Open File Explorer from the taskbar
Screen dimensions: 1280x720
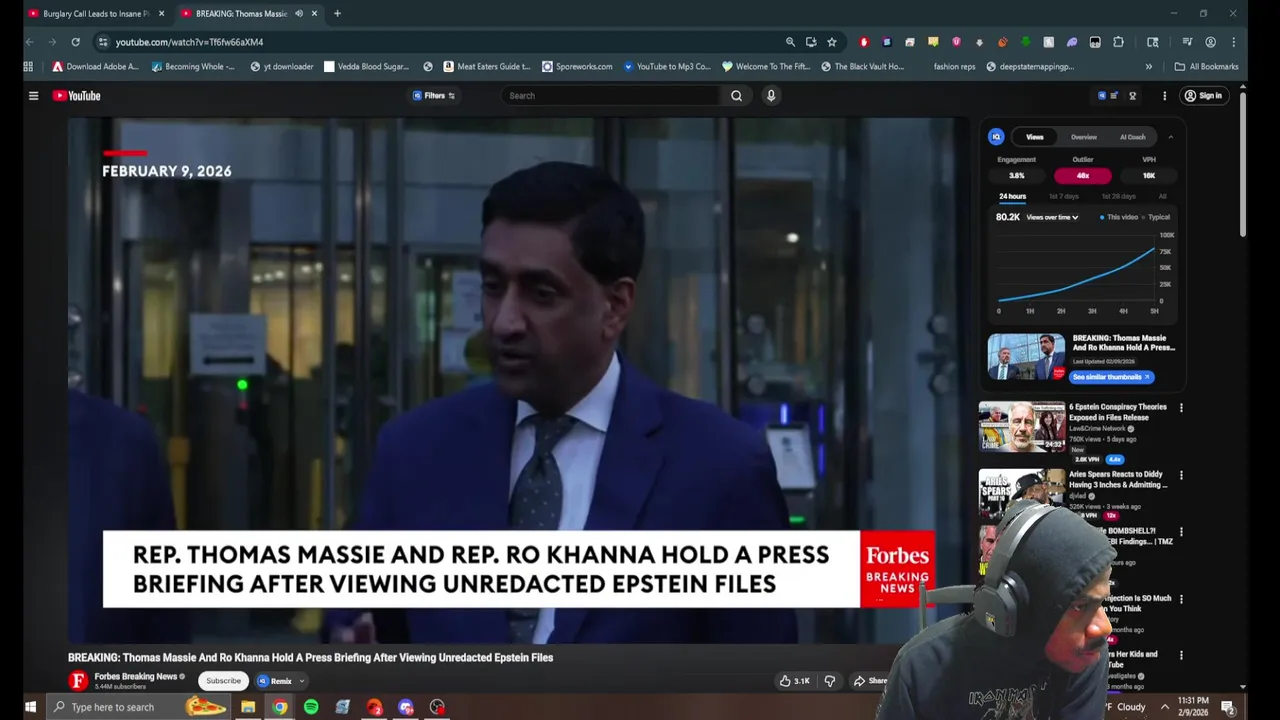248,707
